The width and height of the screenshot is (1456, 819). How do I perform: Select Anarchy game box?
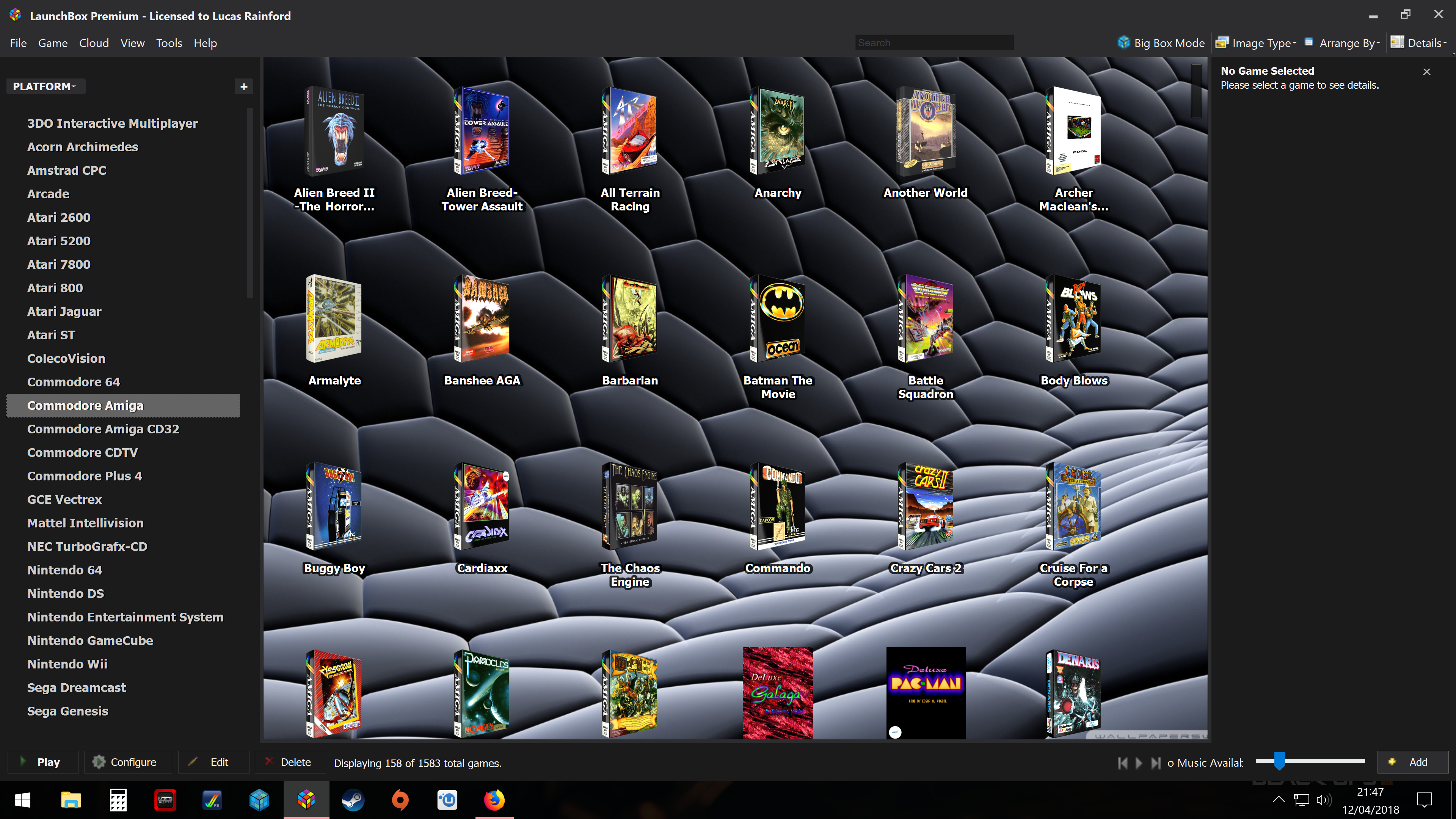point(778,131)
